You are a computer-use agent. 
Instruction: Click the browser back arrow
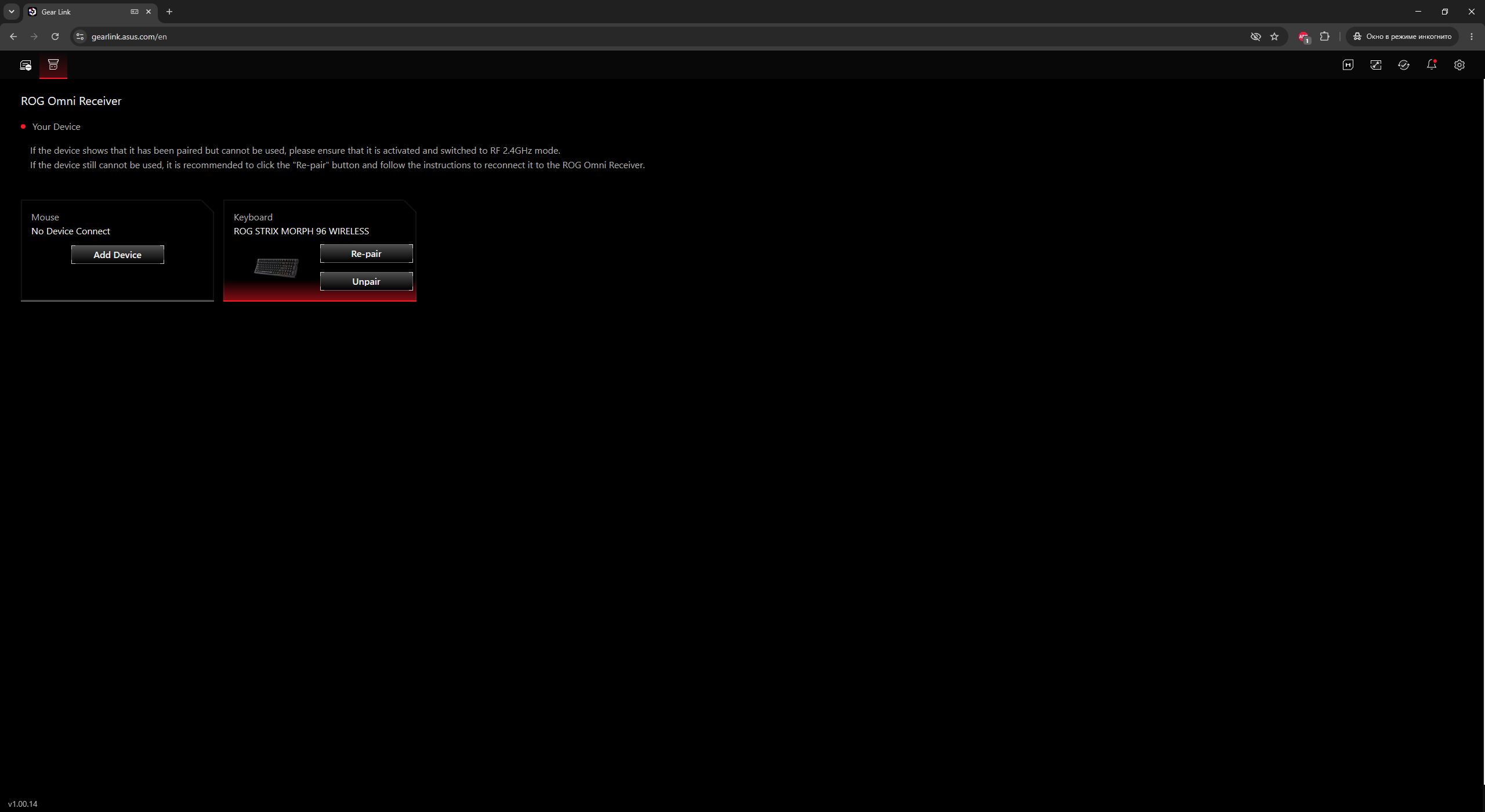[13, 37]
